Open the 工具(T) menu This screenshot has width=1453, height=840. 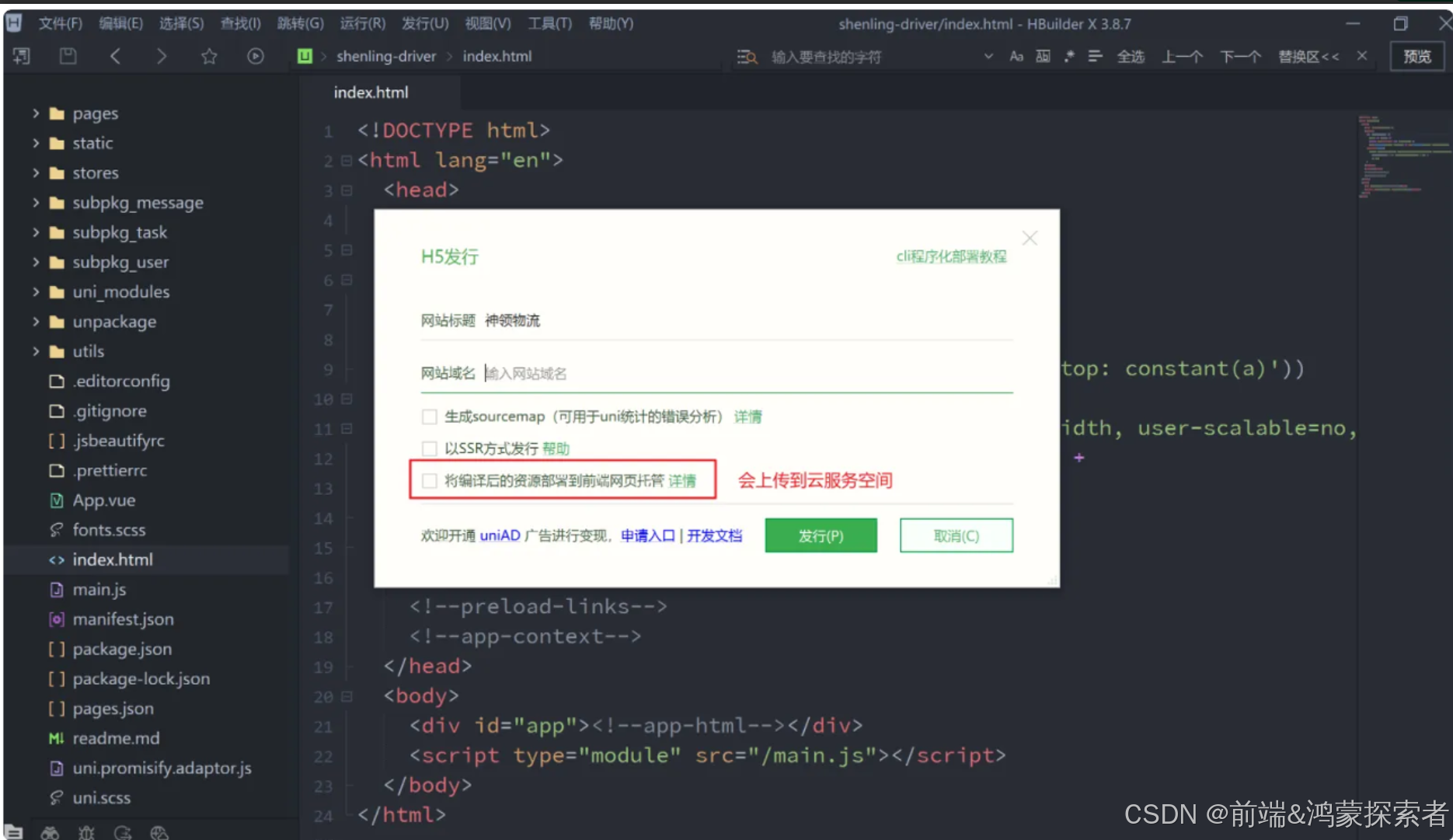[550, 23]
